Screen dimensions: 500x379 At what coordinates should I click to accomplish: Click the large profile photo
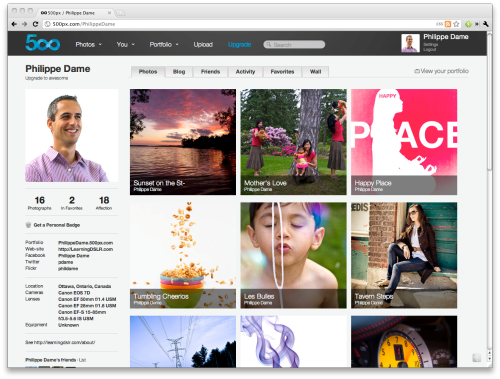click(71, 135)
